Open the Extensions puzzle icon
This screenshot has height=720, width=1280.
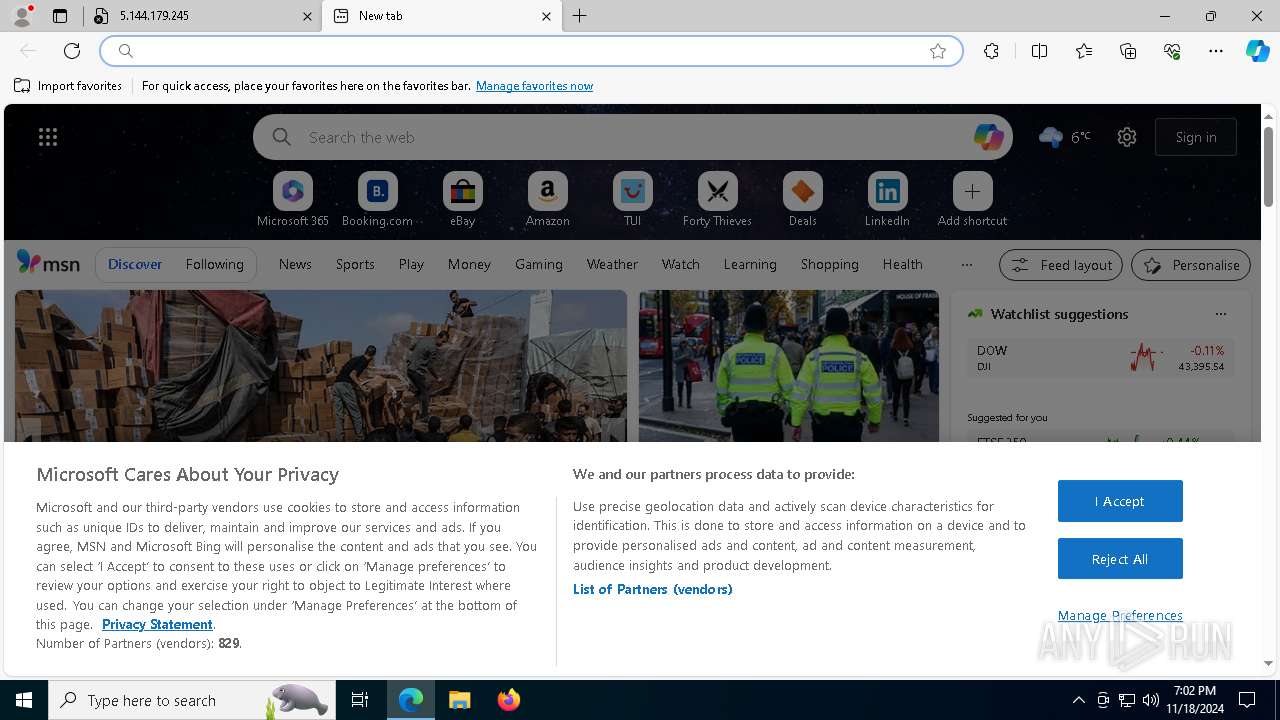click(x=991, y=51)
